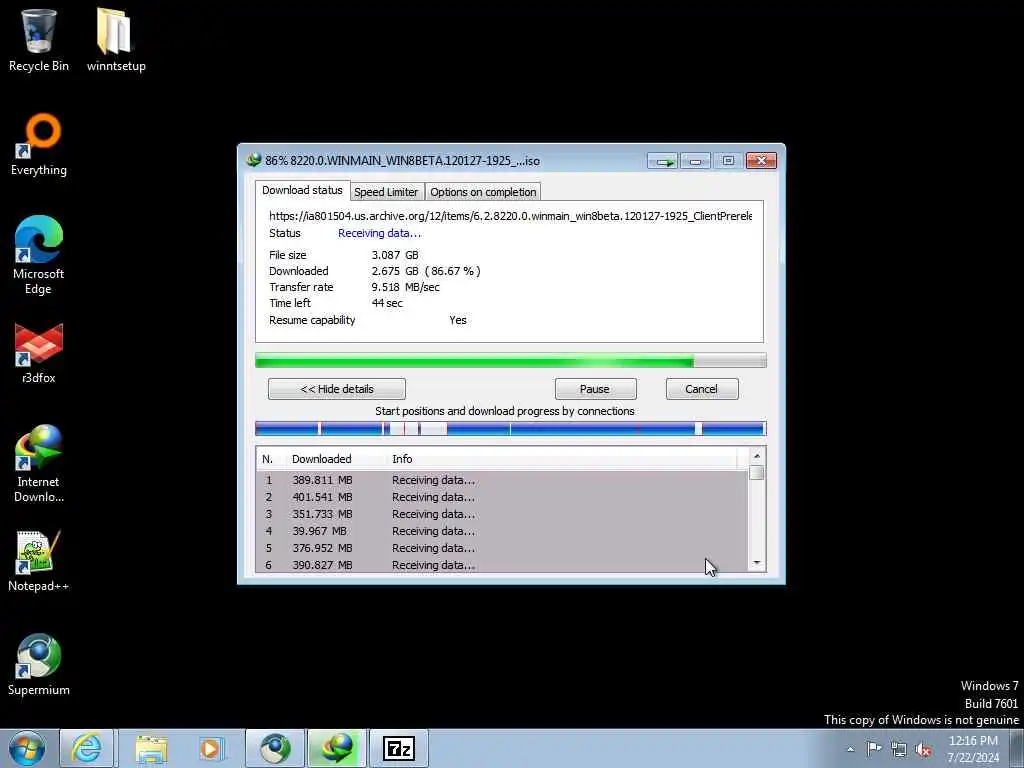Click the Hide details button
Image resolution: width=1024 pixels, height=768 pixels.
point(337,389)
